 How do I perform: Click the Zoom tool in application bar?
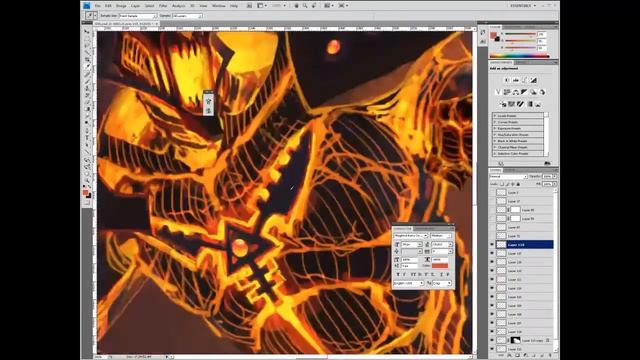click(305, 6)
